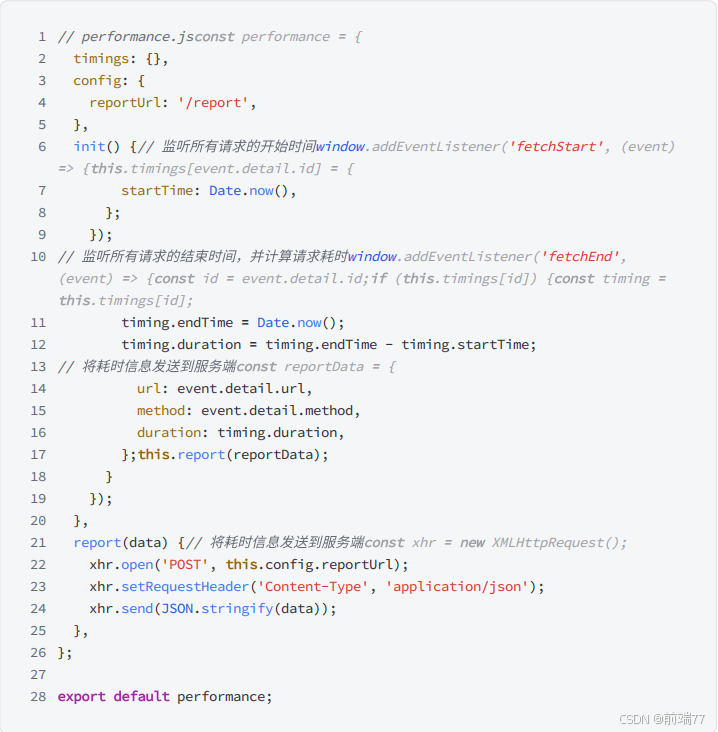Click 'startTime: Date.now(),' on line 7
This screenshot has width=718, height=732.
coord(209,190)
